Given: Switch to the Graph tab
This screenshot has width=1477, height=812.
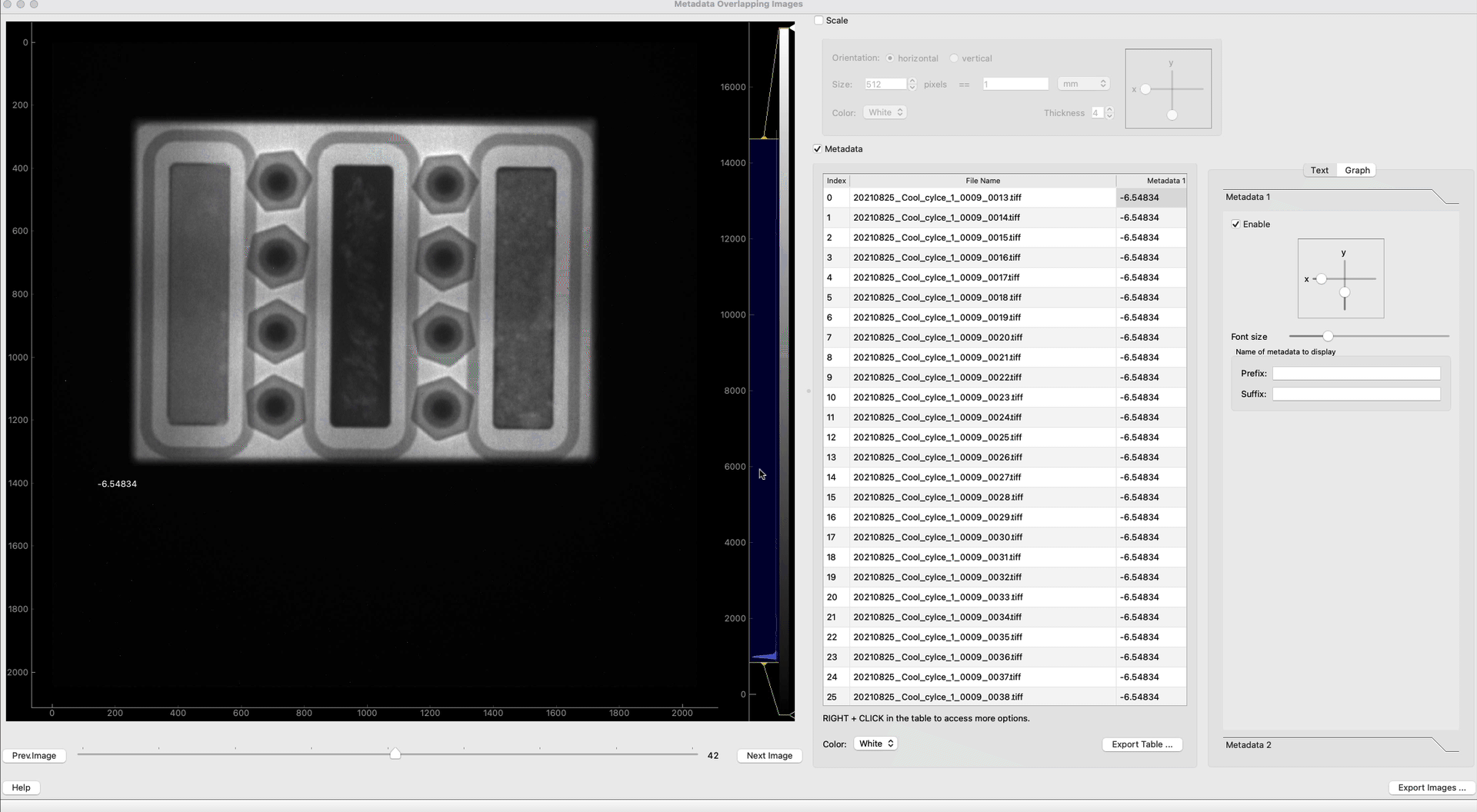Looking at the screenshot, I should point(1357,170).
